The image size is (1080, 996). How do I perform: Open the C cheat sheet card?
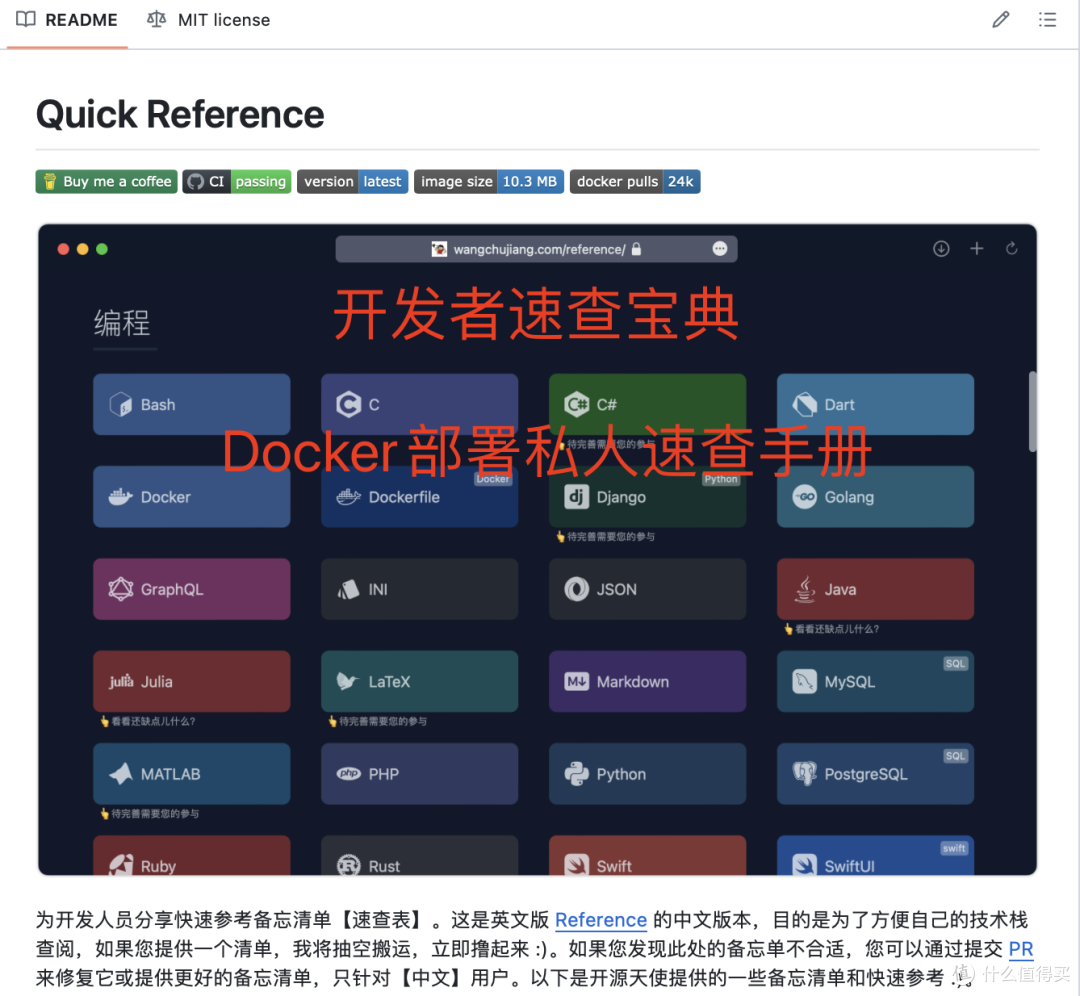click(x=419, y=404)
